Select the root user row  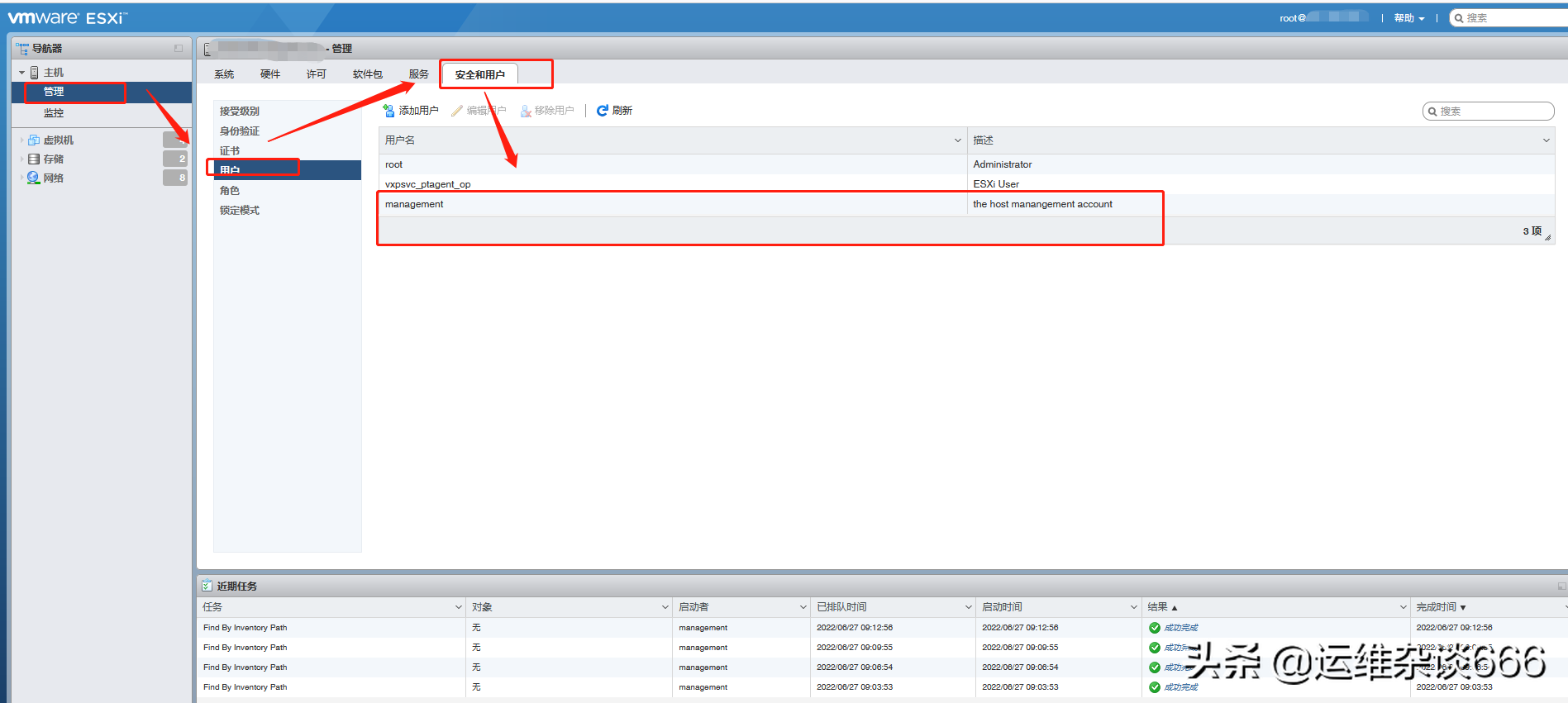point(966,164)
